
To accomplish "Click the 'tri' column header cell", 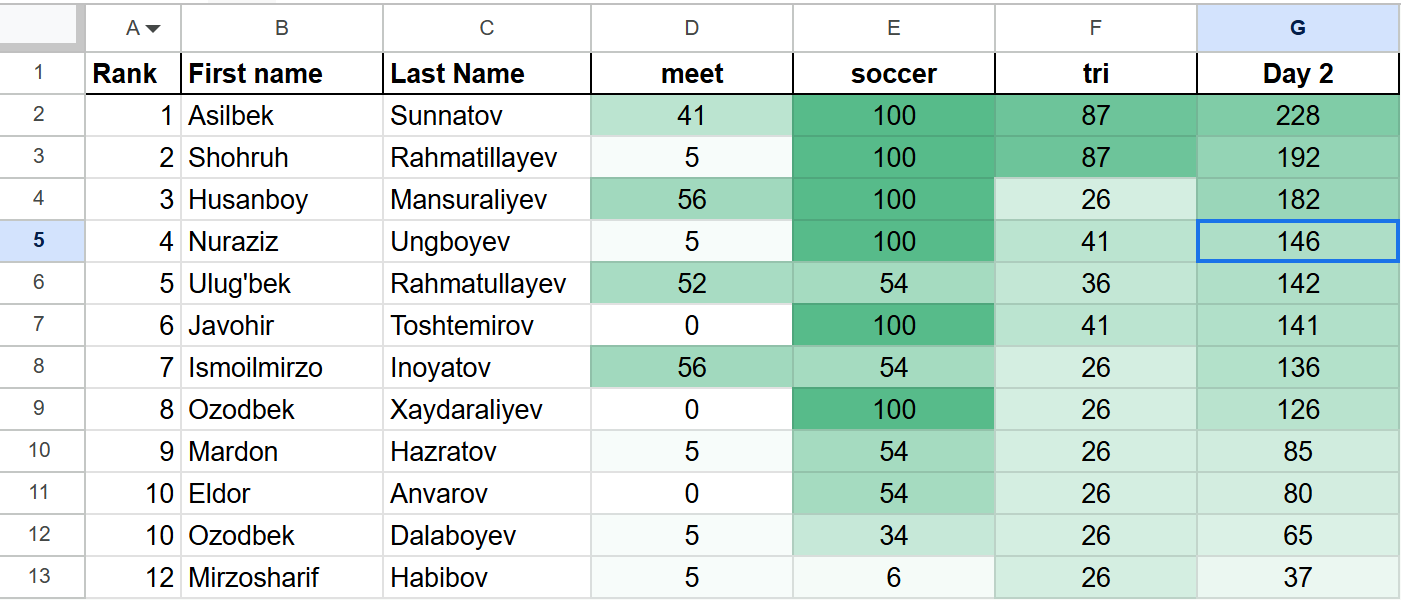I will [1096, 73].
